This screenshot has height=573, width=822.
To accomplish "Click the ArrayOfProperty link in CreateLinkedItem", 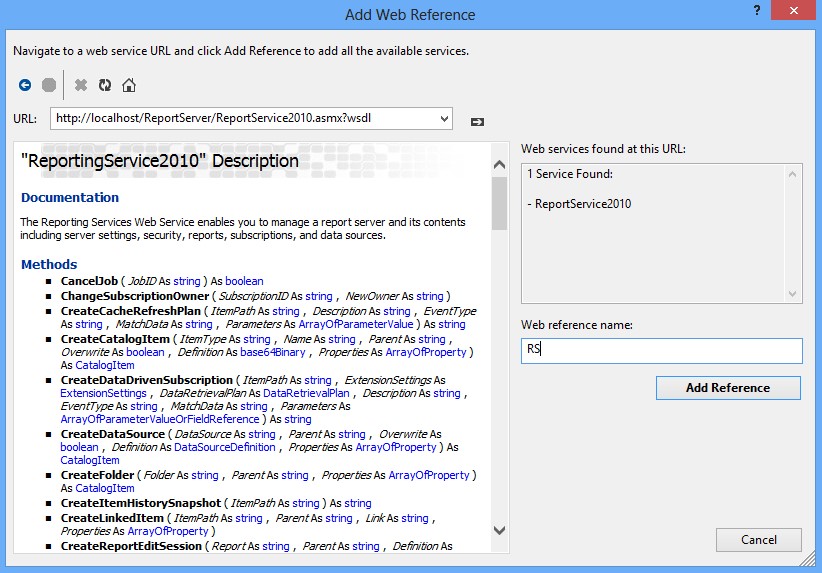I will coord(168,532).
